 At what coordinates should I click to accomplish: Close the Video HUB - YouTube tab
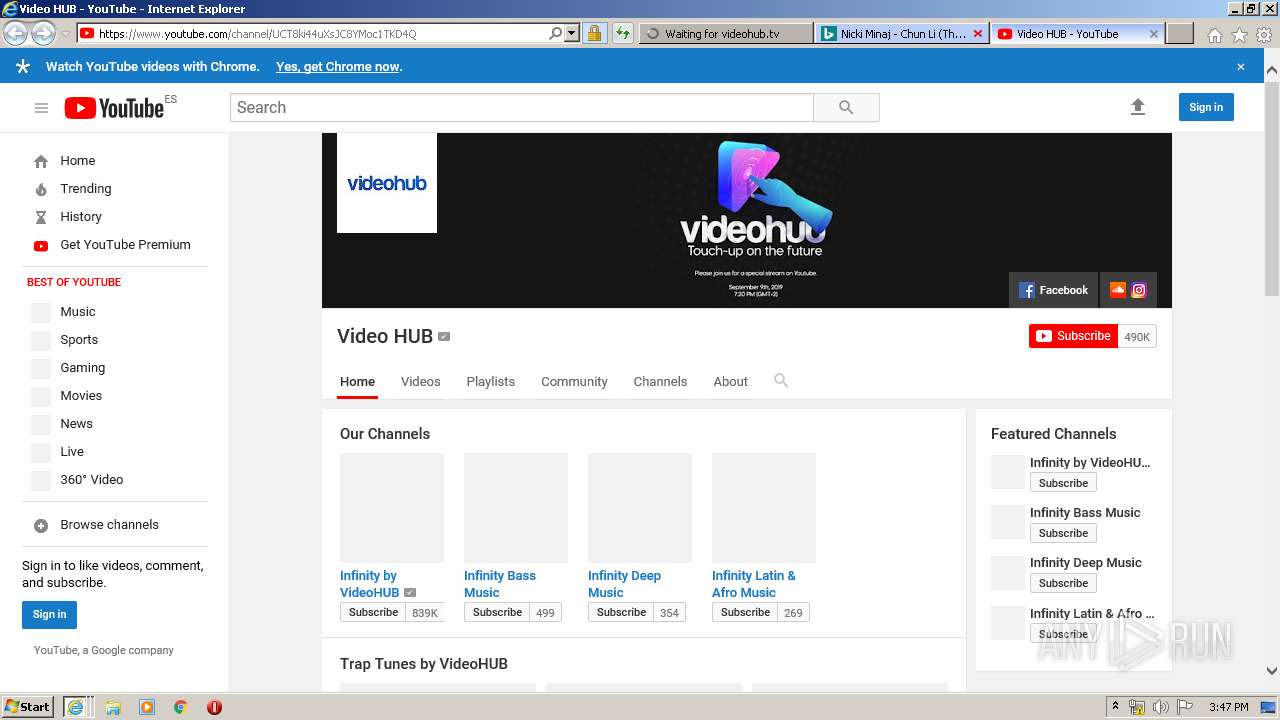tap(1154, 33)
